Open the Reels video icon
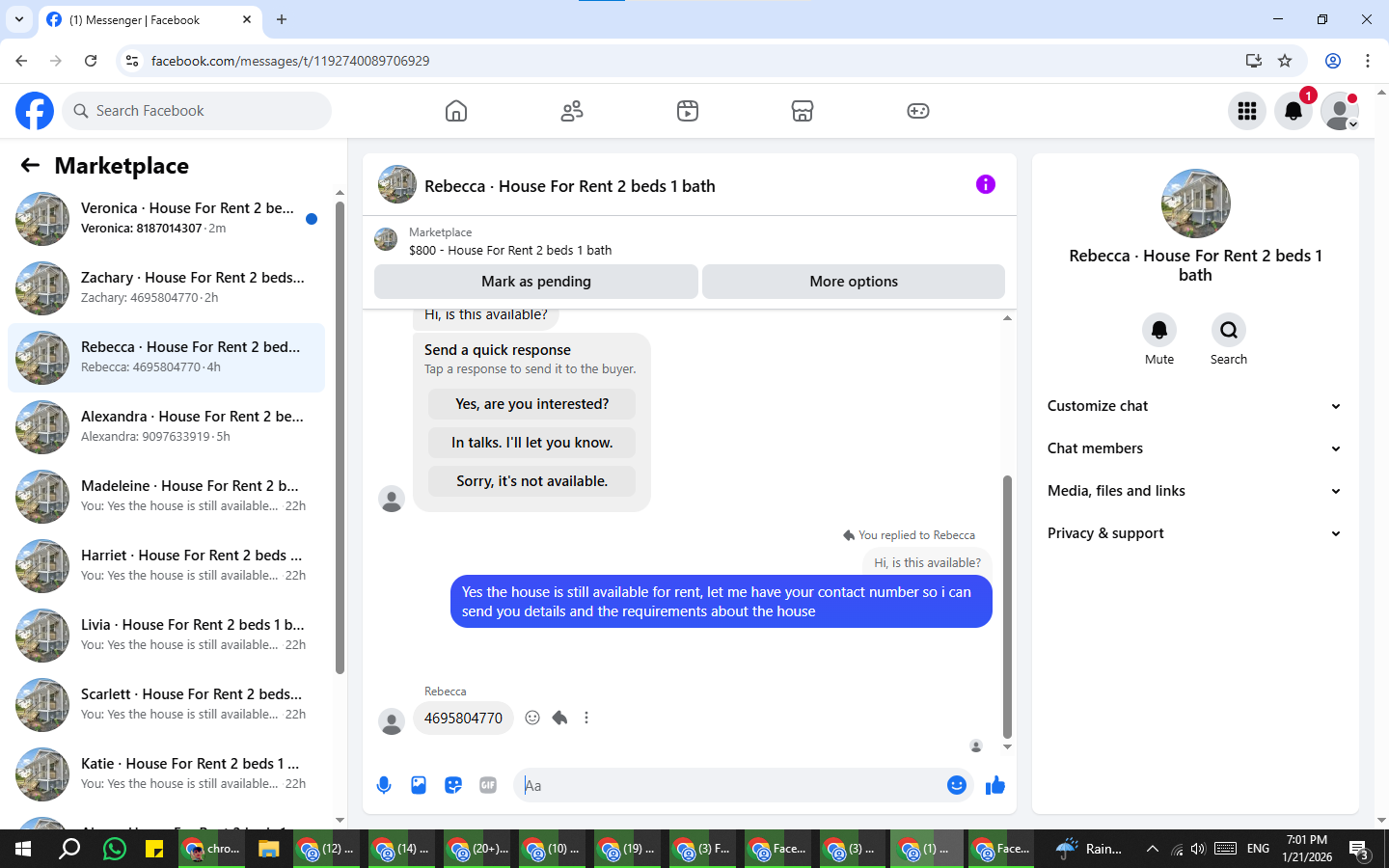The width and height of the screenshot is (1389, 868). tap(688, 111)
